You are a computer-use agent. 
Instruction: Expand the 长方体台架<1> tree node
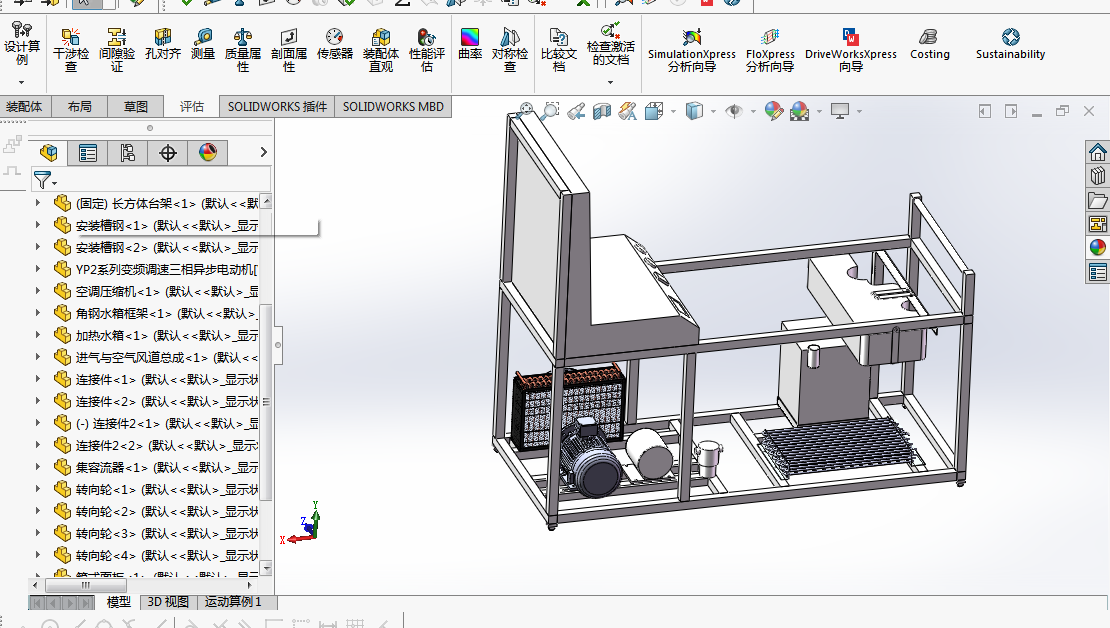point(38,203)
